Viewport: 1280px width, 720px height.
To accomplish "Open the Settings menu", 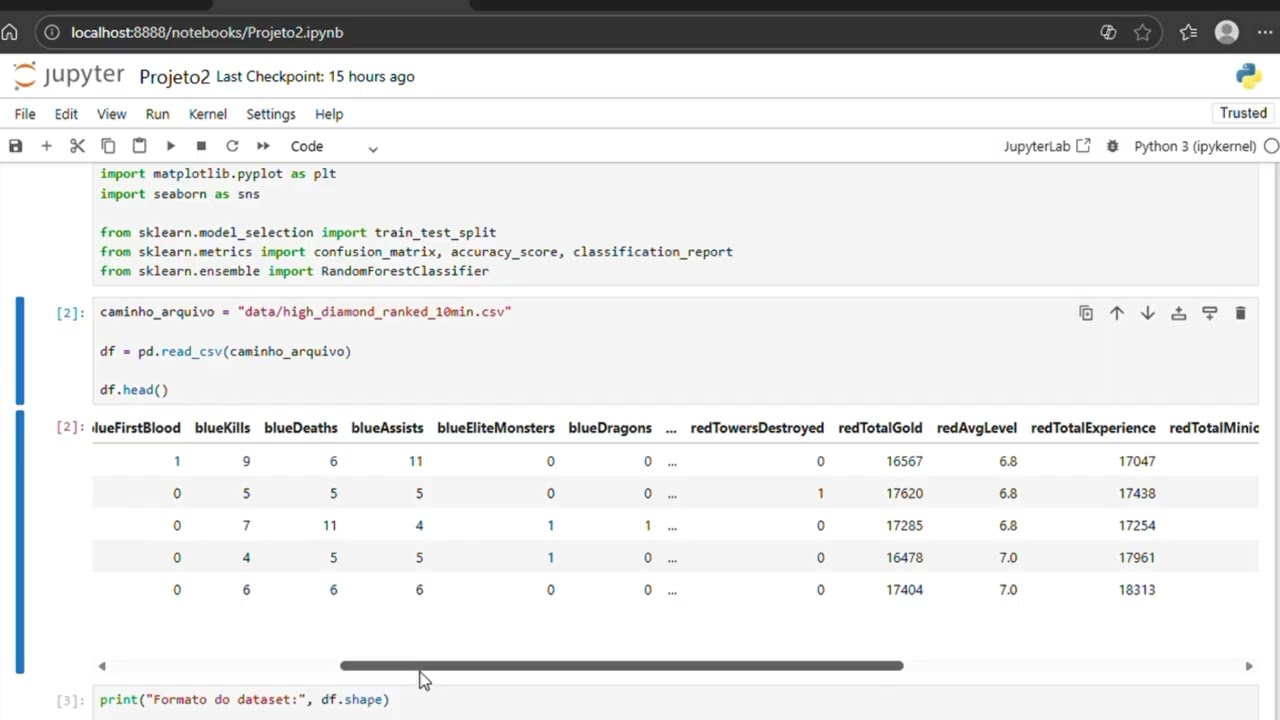I will click(x=271, y=114).
